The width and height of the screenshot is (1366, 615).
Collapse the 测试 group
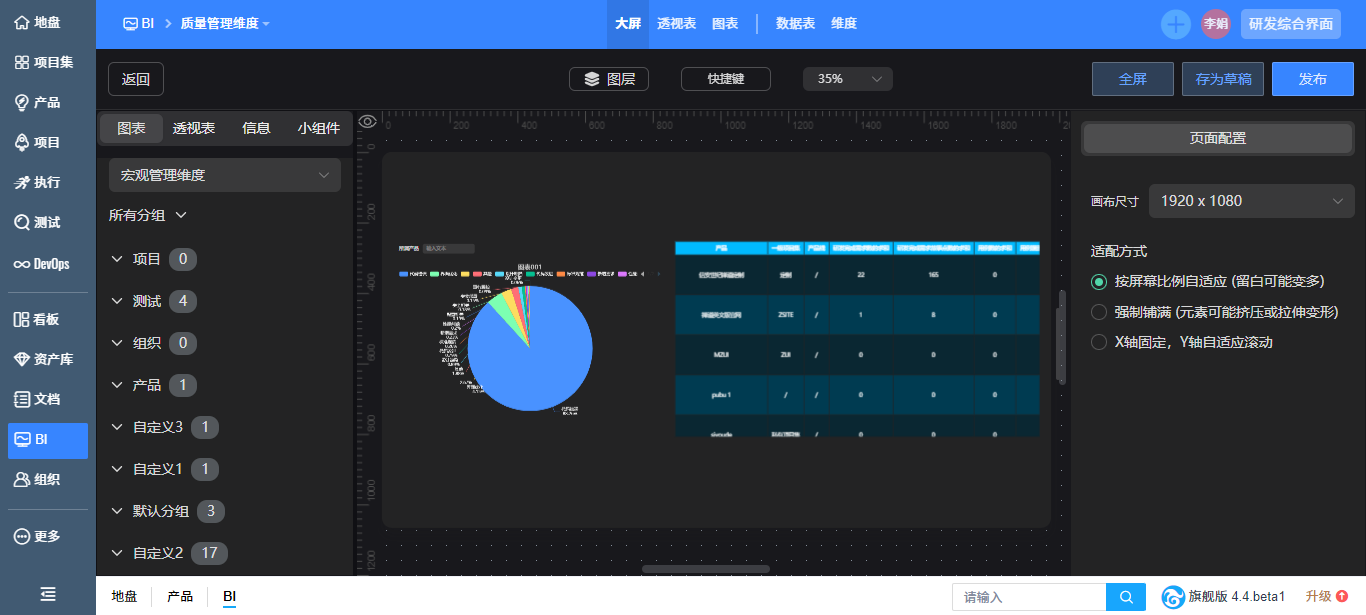pyautogui.click(x=117, y=301)
